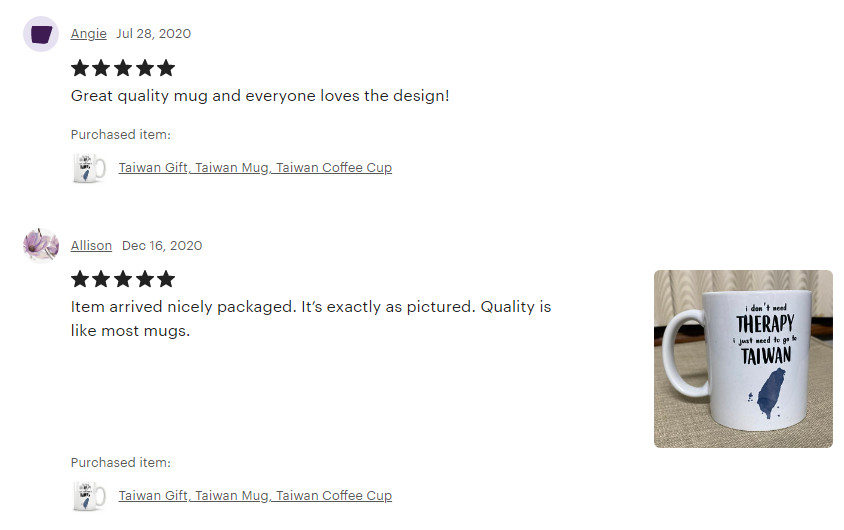This screenshot has height=530, width=844.
Task: Open Allison's flower profile avatar
Action: (41, 245)
